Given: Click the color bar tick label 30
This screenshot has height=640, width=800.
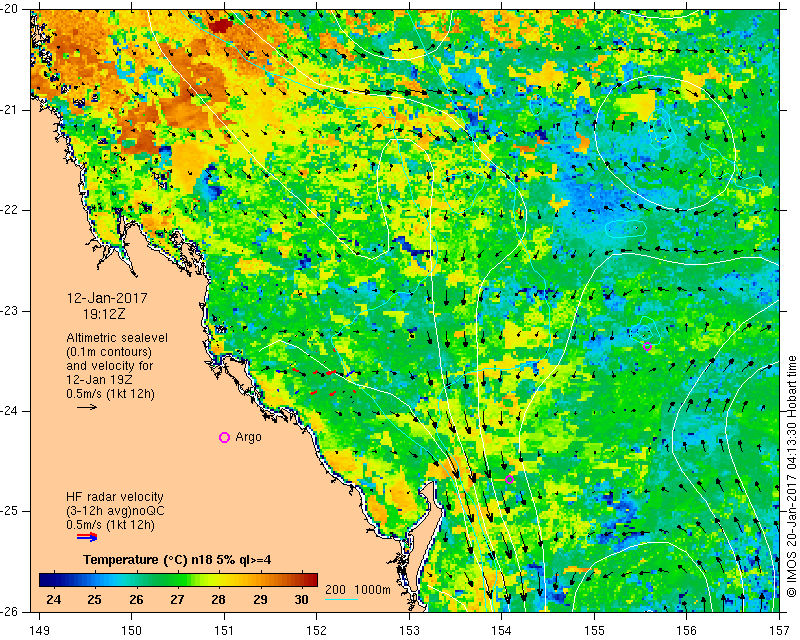Looking at the screenshot, I should (x=302, y=600).
